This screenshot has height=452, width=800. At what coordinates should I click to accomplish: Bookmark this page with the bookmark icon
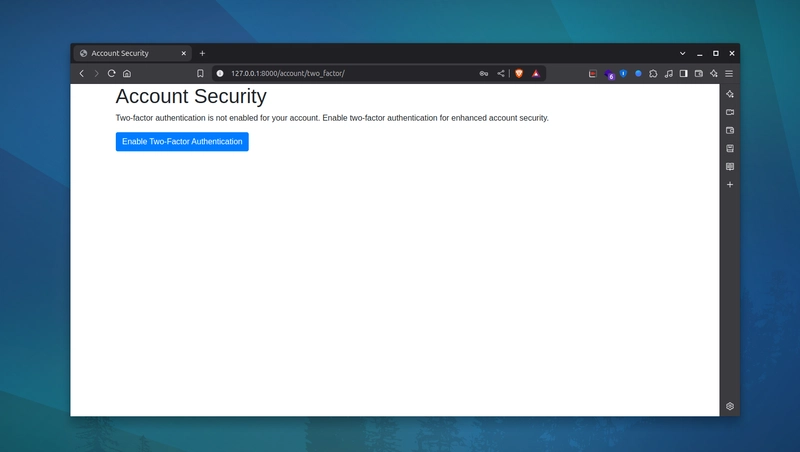(x=200, y=73)
